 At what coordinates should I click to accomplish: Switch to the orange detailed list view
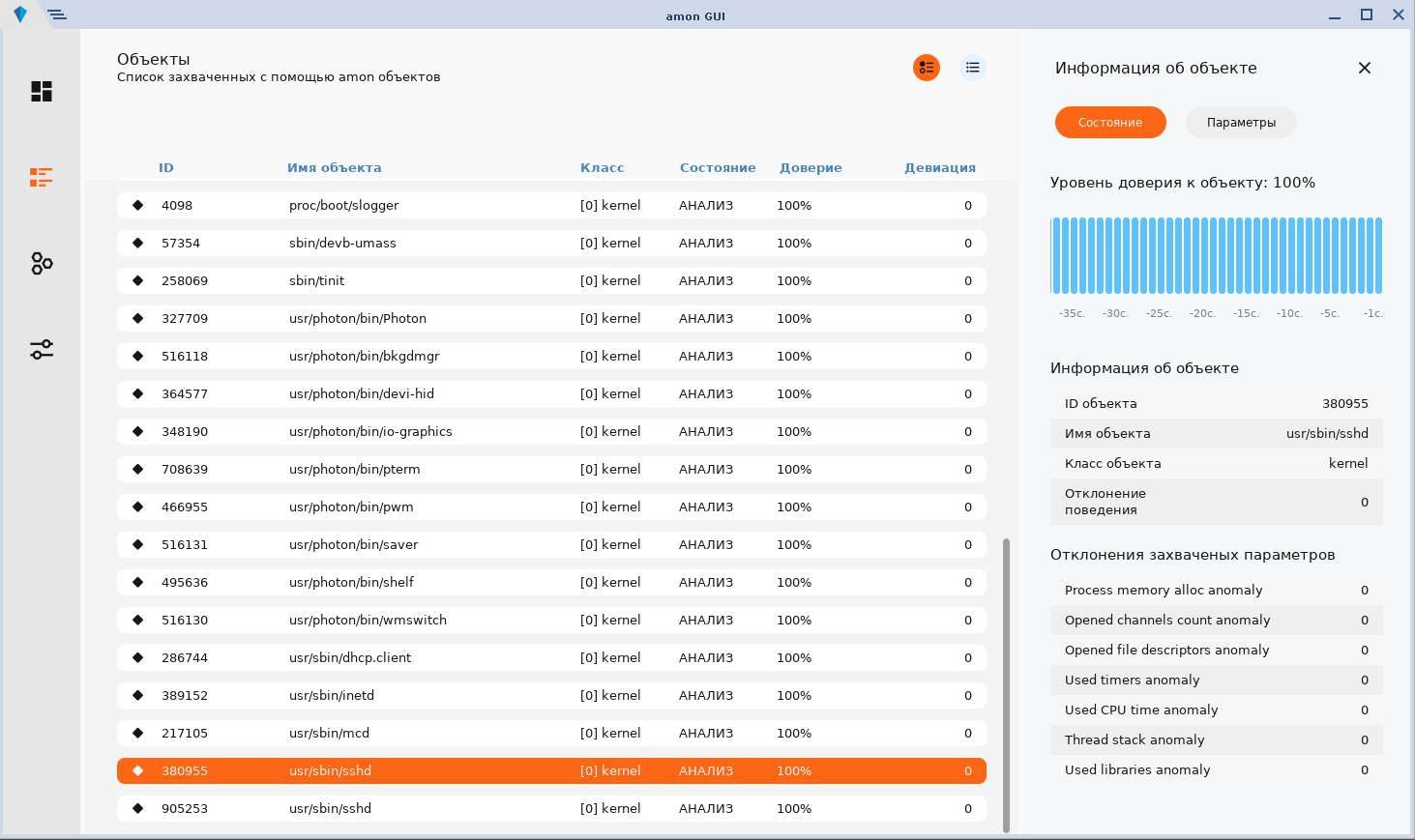coord(926,68)
